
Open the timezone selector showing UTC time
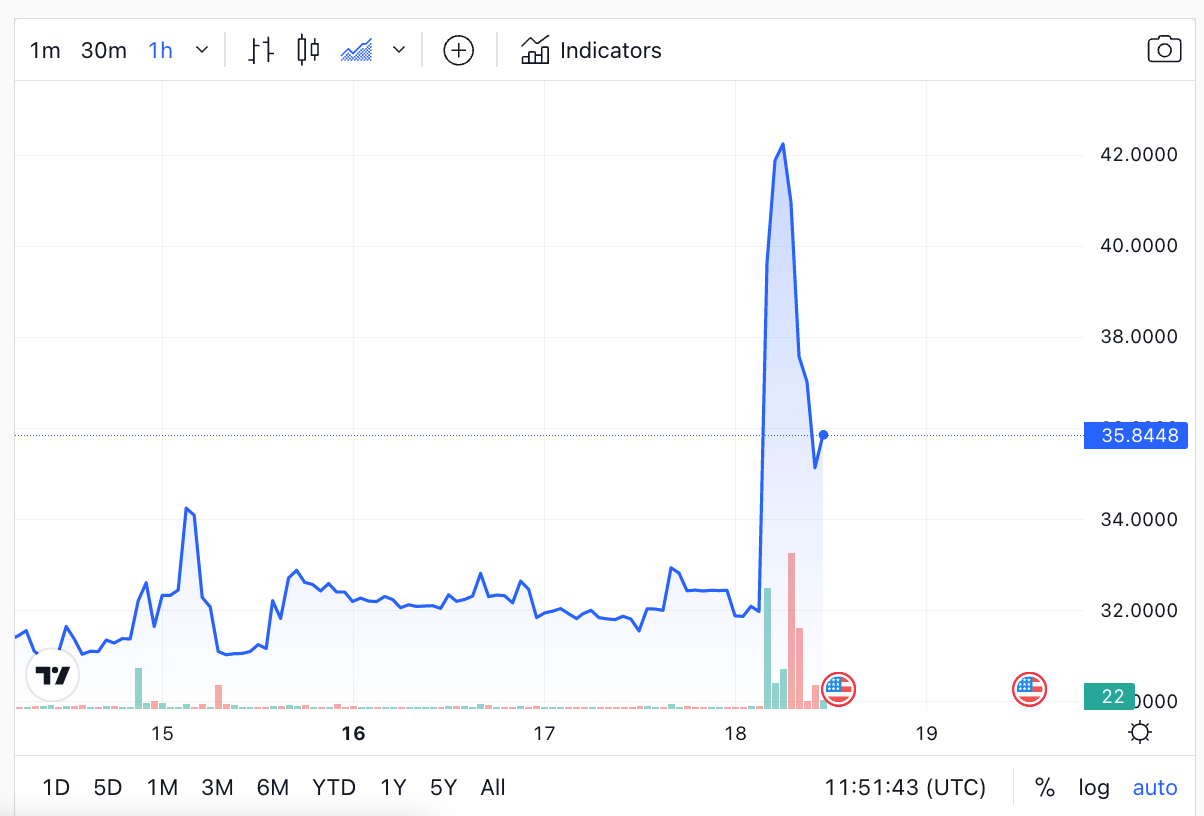905,788
